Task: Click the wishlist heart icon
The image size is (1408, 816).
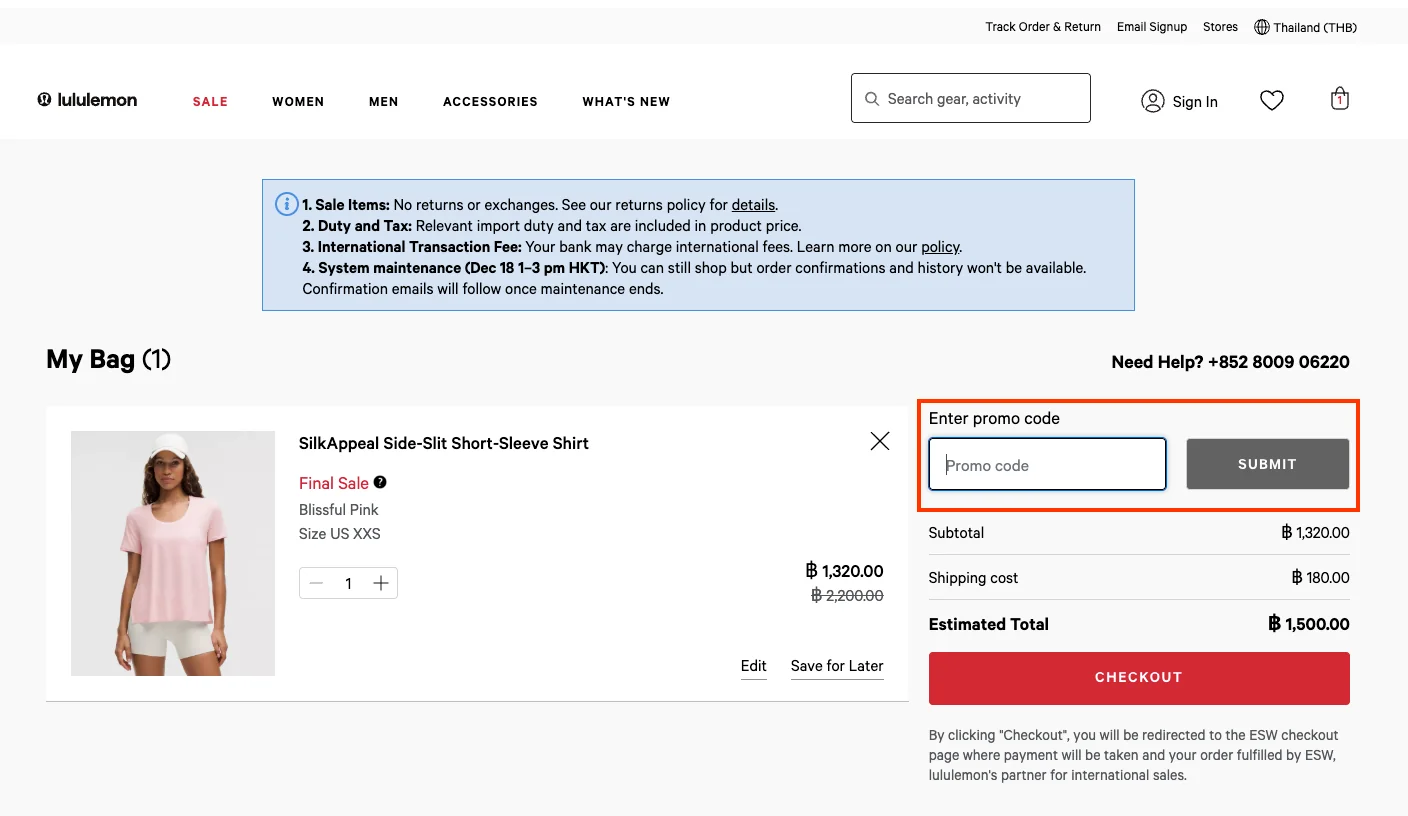Action: coord(1271,100)
